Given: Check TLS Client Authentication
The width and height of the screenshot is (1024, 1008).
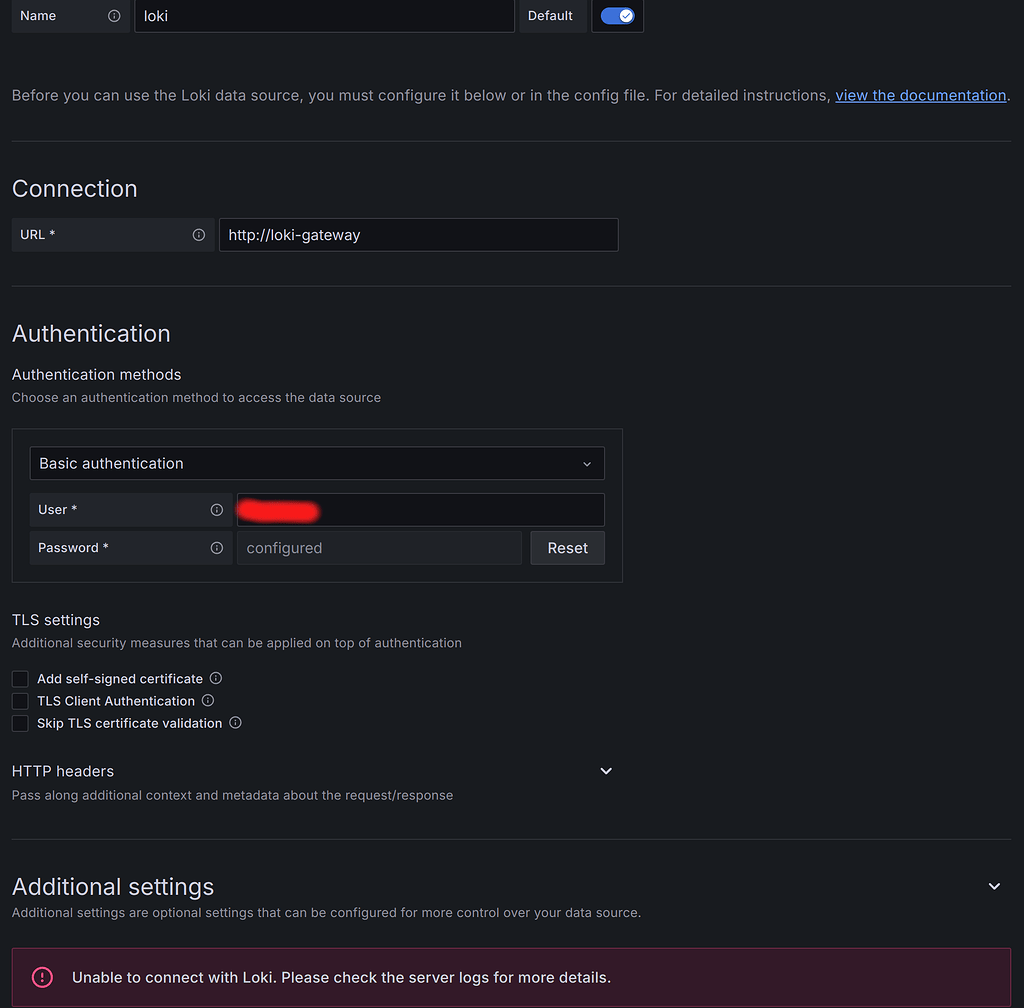Looking at the screenshot, I should (19, 700).
